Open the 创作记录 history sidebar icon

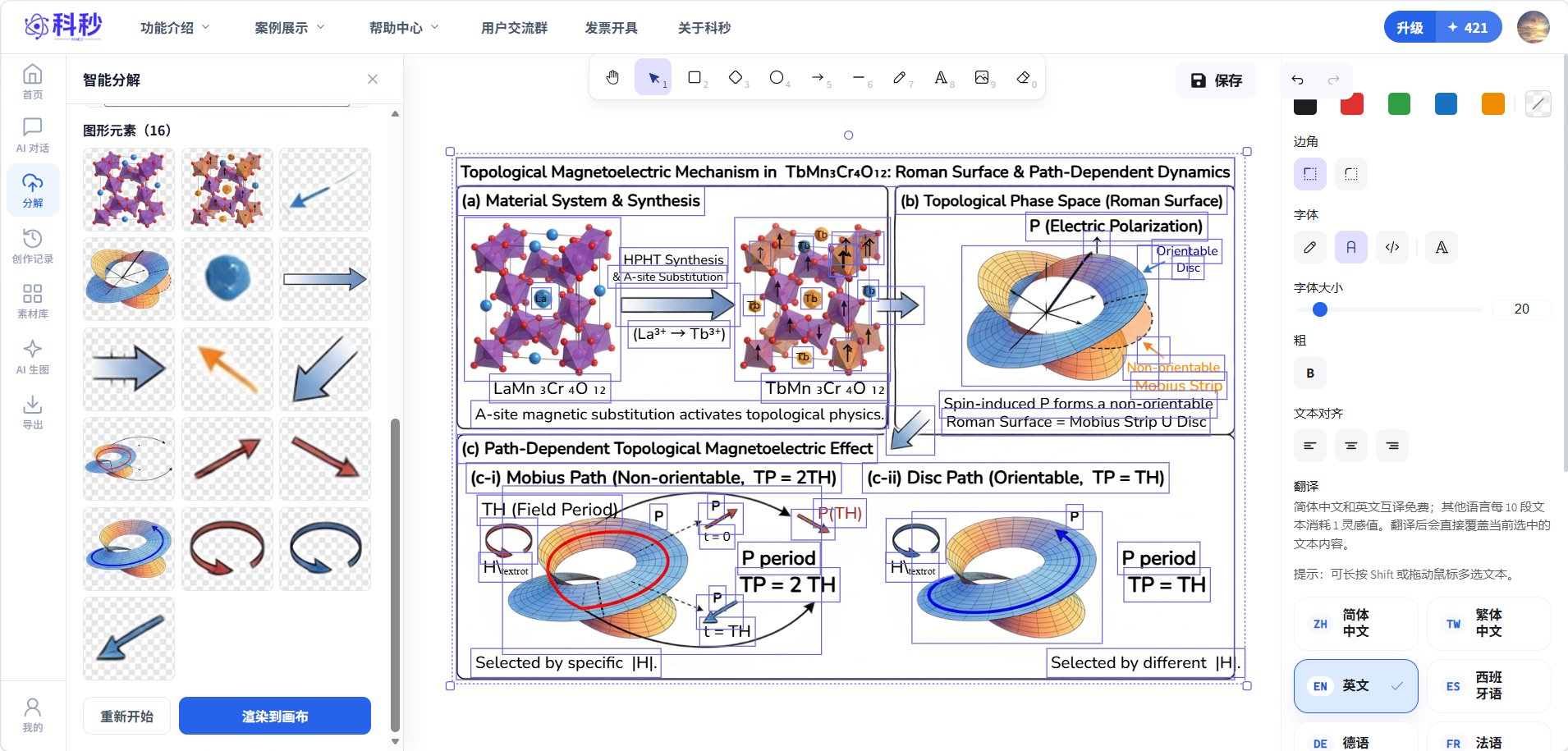(33, 246)
